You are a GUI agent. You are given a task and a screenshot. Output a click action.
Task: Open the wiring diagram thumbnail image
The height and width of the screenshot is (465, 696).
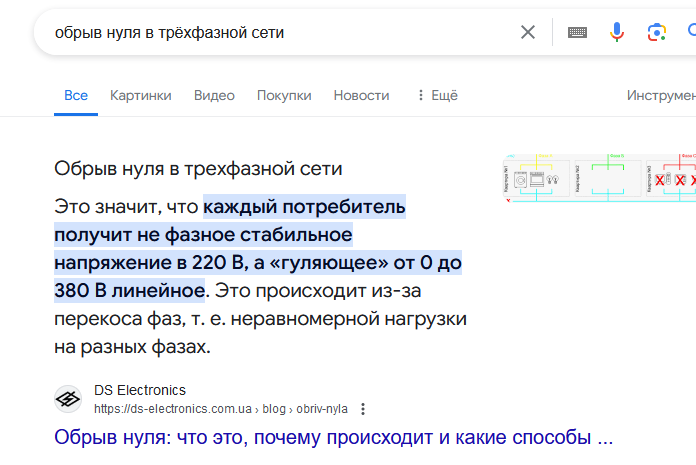[x=600, y=180]
